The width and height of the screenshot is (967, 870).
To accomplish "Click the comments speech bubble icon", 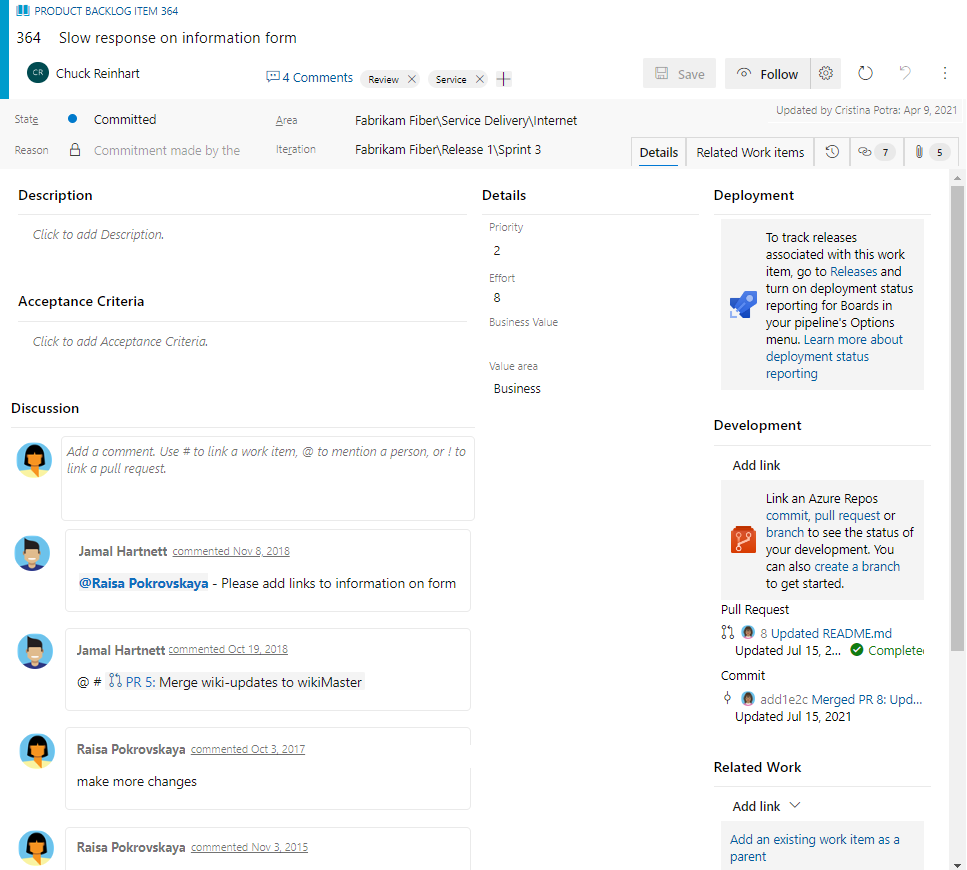I will pos(272,77).
